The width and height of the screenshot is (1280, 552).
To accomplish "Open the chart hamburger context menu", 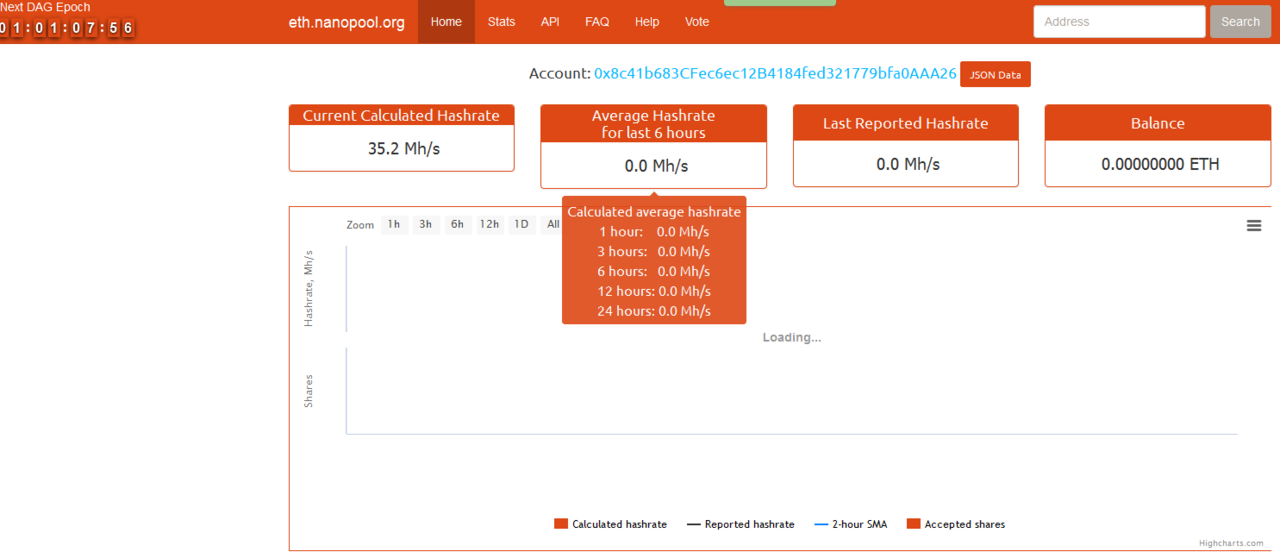I will pos(1253,226).
